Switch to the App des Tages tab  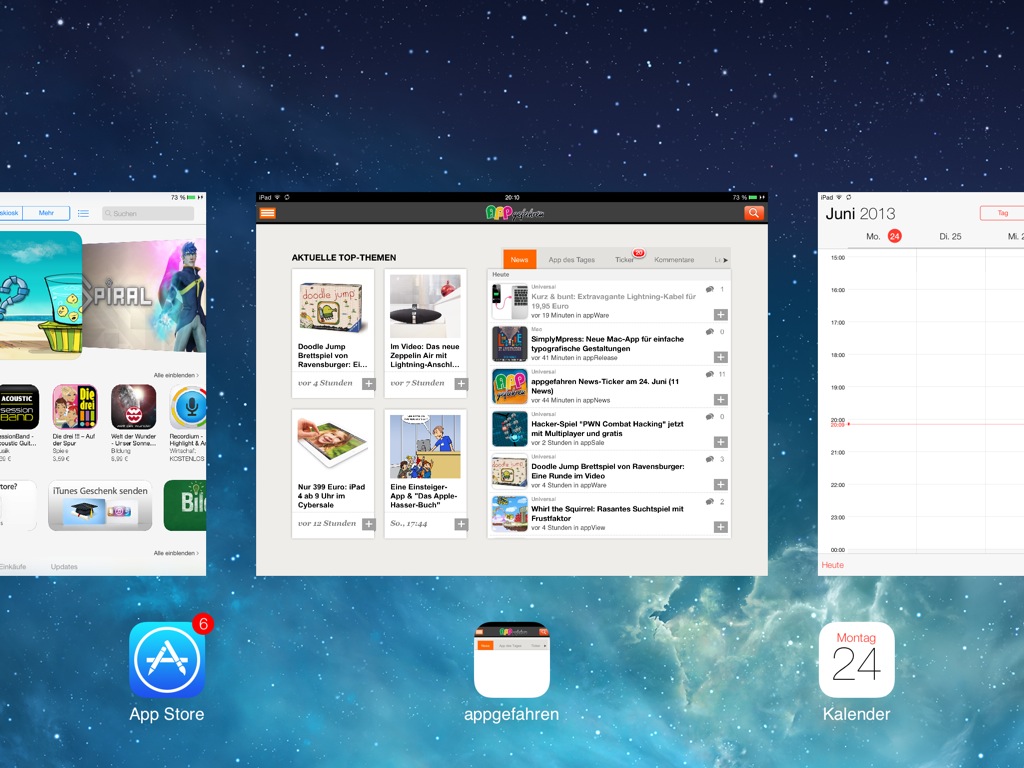(571, 260)
